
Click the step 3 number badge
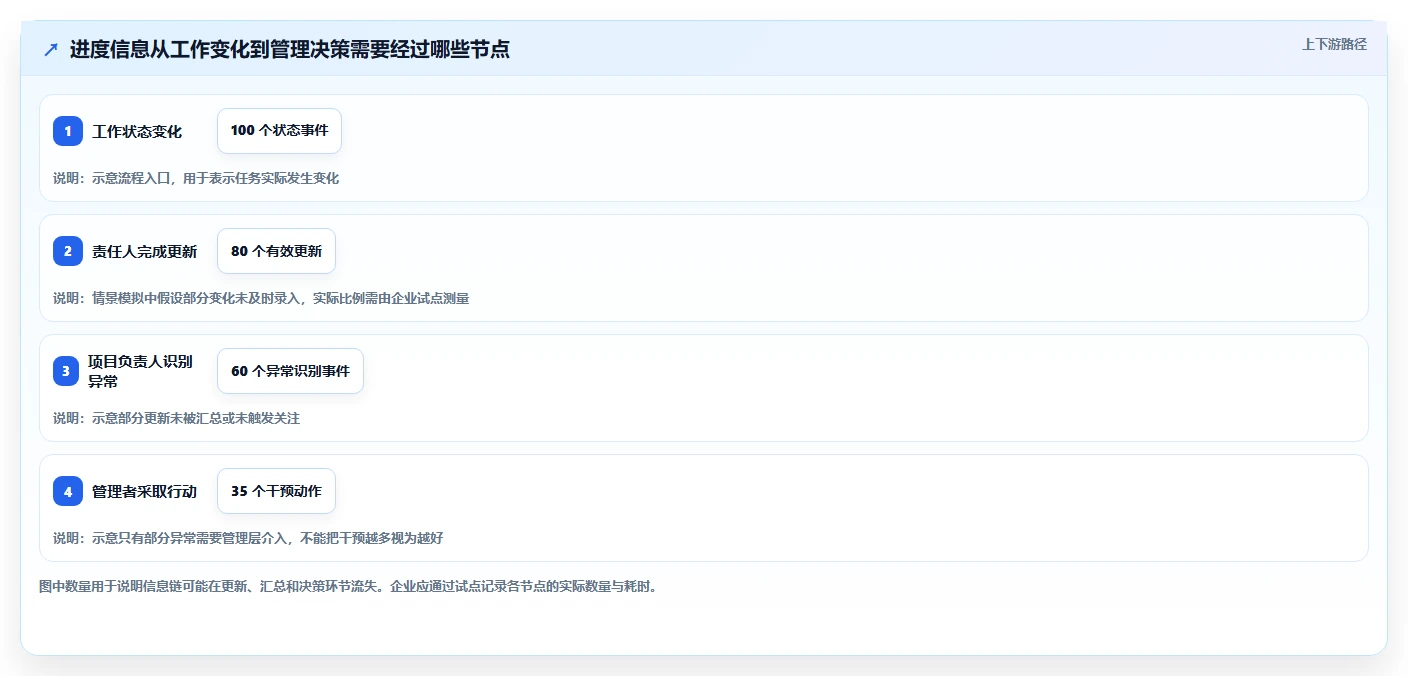66,371
